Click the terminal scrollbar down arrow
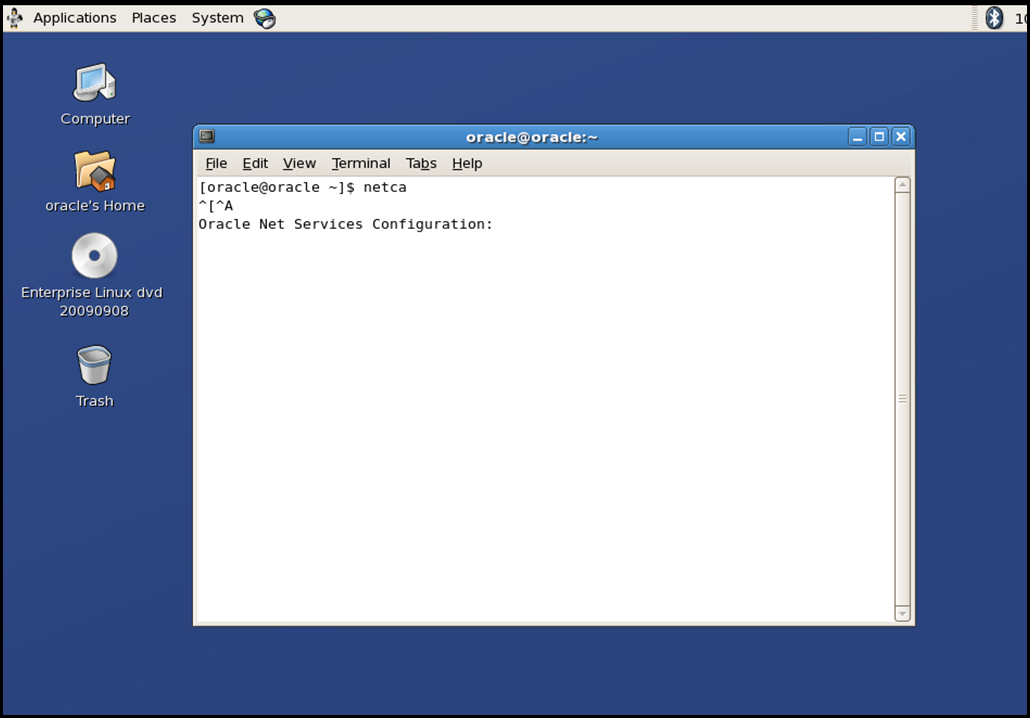 pyautogui.click(x=903, y=614)
